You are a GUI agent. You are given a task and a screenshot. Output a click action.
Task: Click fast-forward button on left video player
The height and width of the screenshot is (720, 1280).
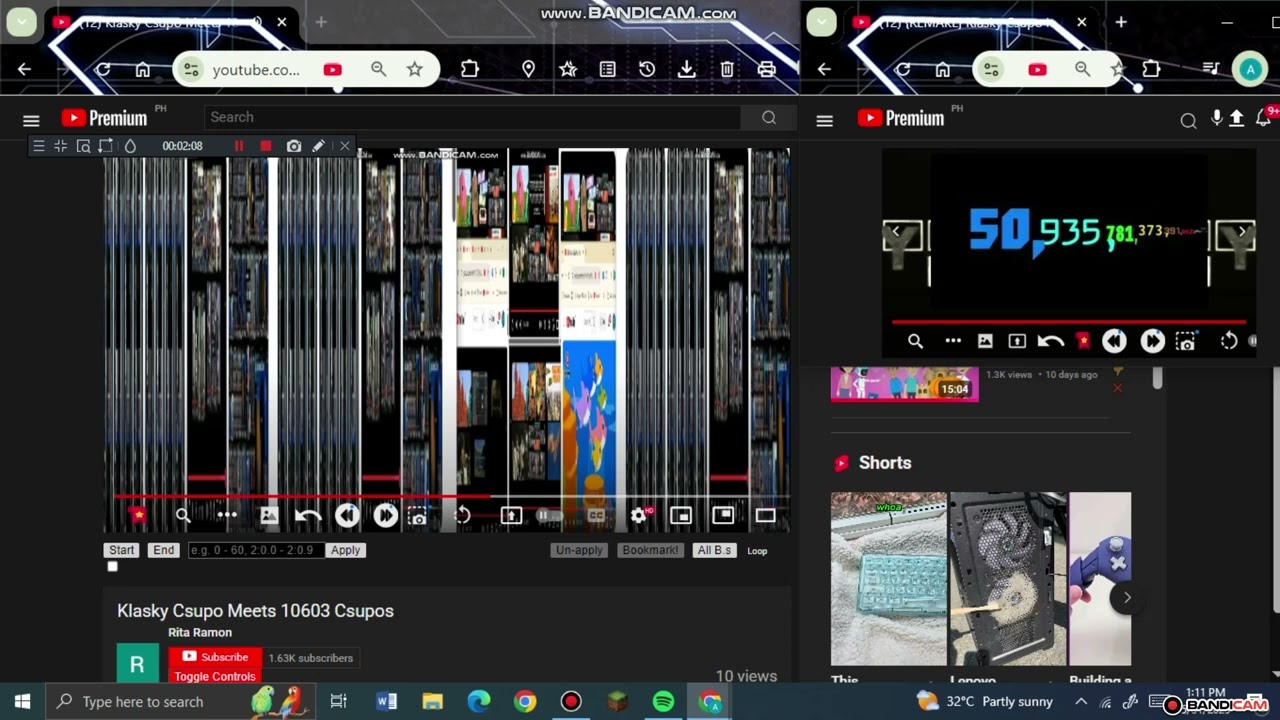[x=385, y=515]
